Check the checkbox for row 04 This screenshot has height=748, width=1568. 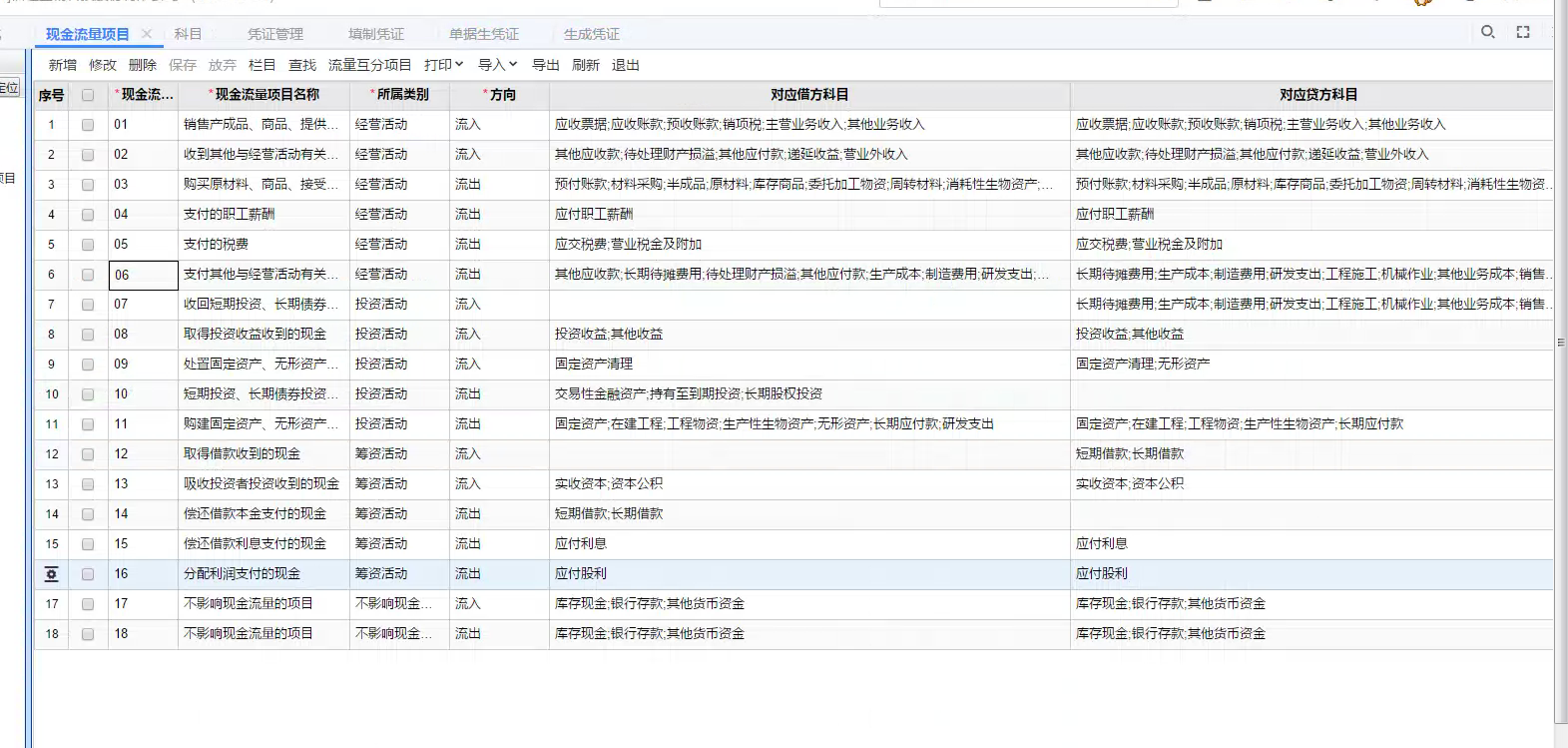pyautogui.click(x=88, y=216)
